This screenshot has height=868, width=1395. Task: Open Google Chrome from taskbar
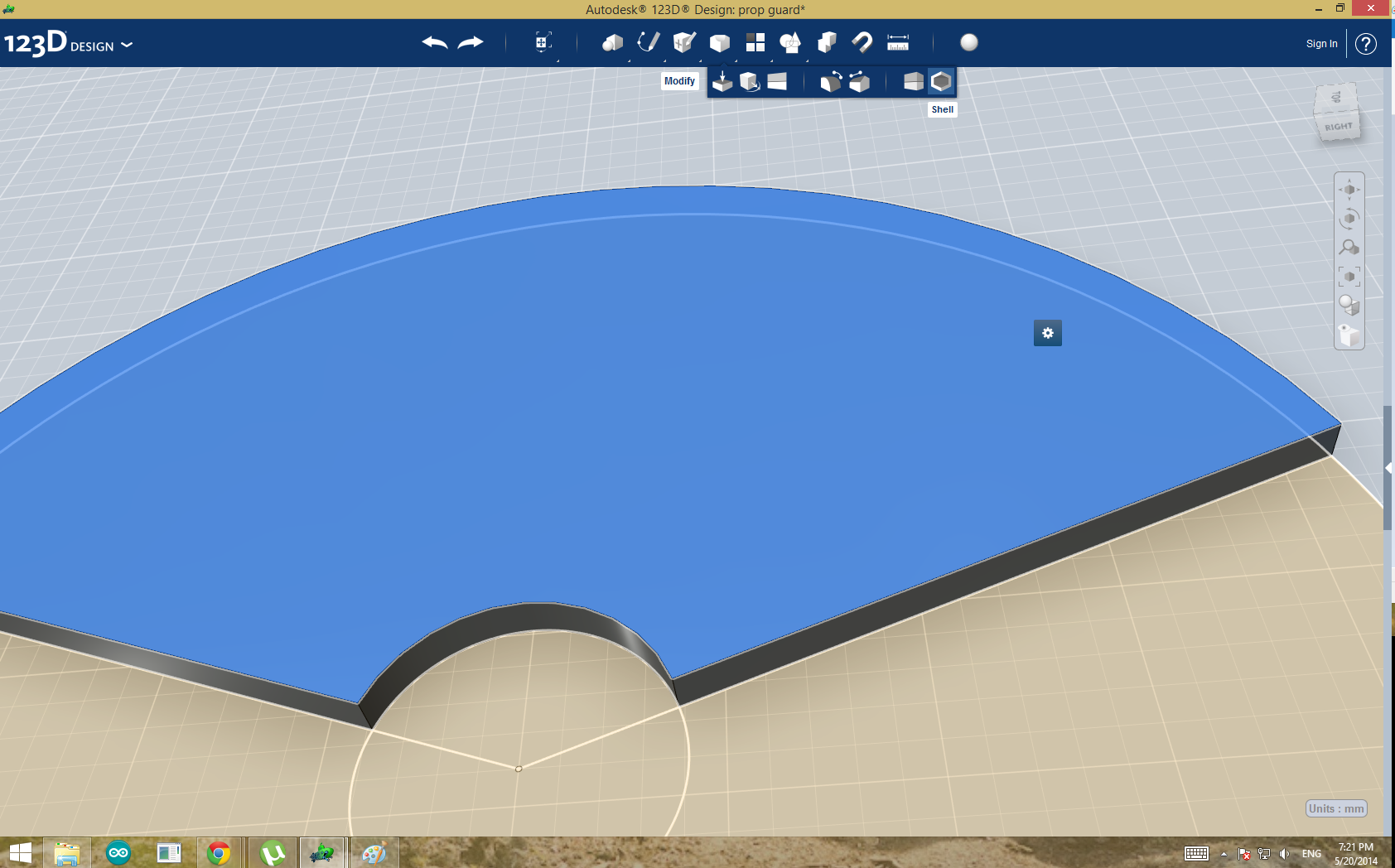coord(219,853)
